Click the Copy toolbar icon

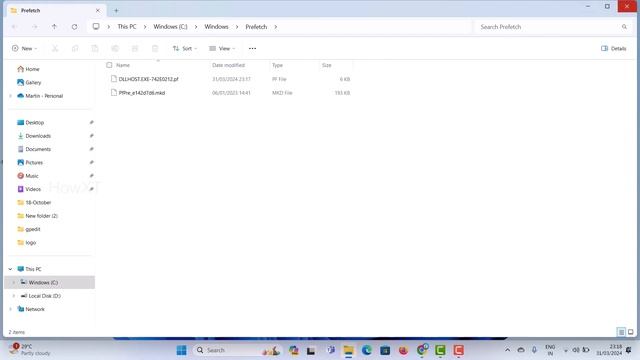(75, 49)
